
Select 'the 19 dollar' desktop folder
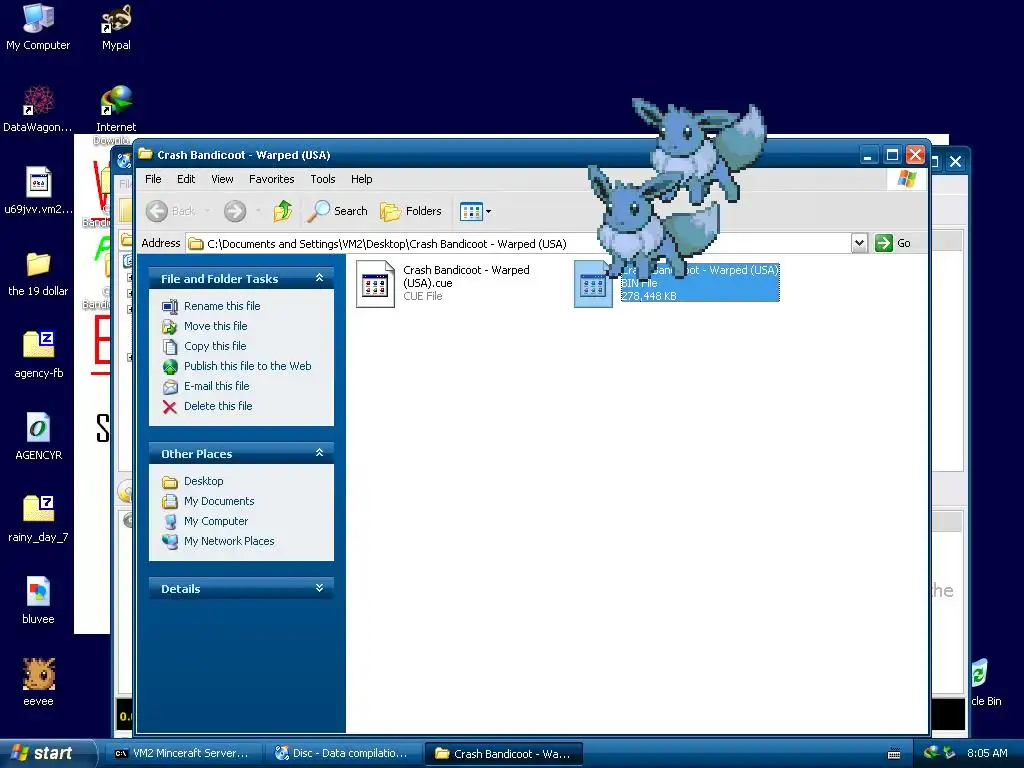click(38, 272)
